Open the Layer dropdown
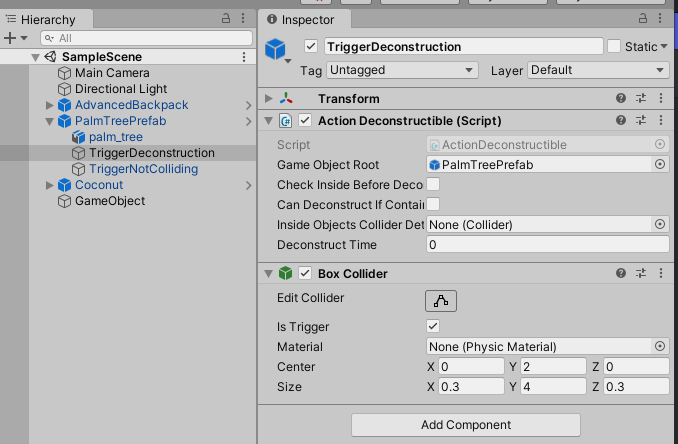 (x=598, y=70)
